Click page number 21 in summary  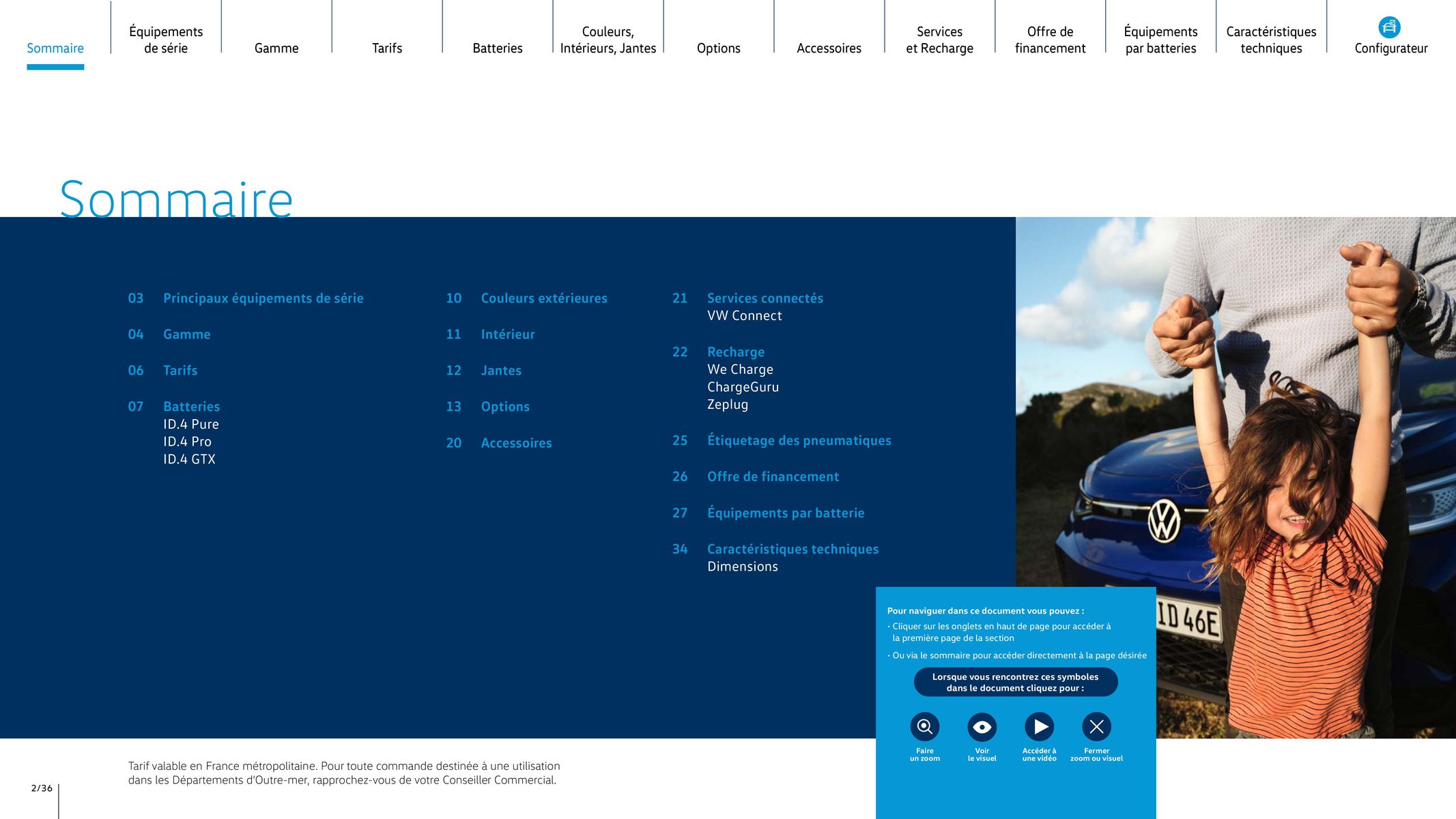(x=680, y=298)
